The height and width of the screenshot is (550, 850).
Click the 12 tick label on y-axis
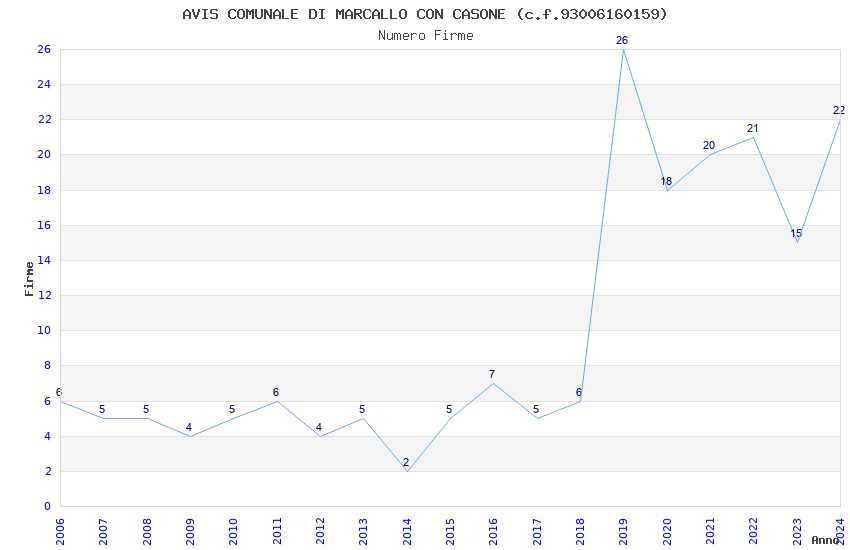pos(44,295)
